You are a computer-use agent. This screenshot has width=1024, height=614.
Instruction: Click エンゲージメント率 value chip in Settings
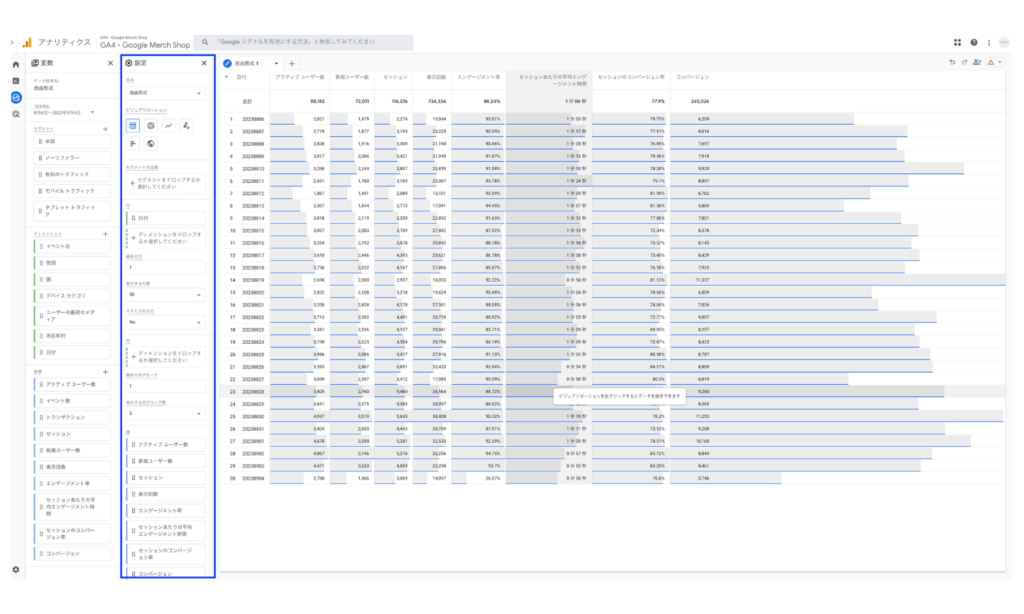tap(165, 511)
